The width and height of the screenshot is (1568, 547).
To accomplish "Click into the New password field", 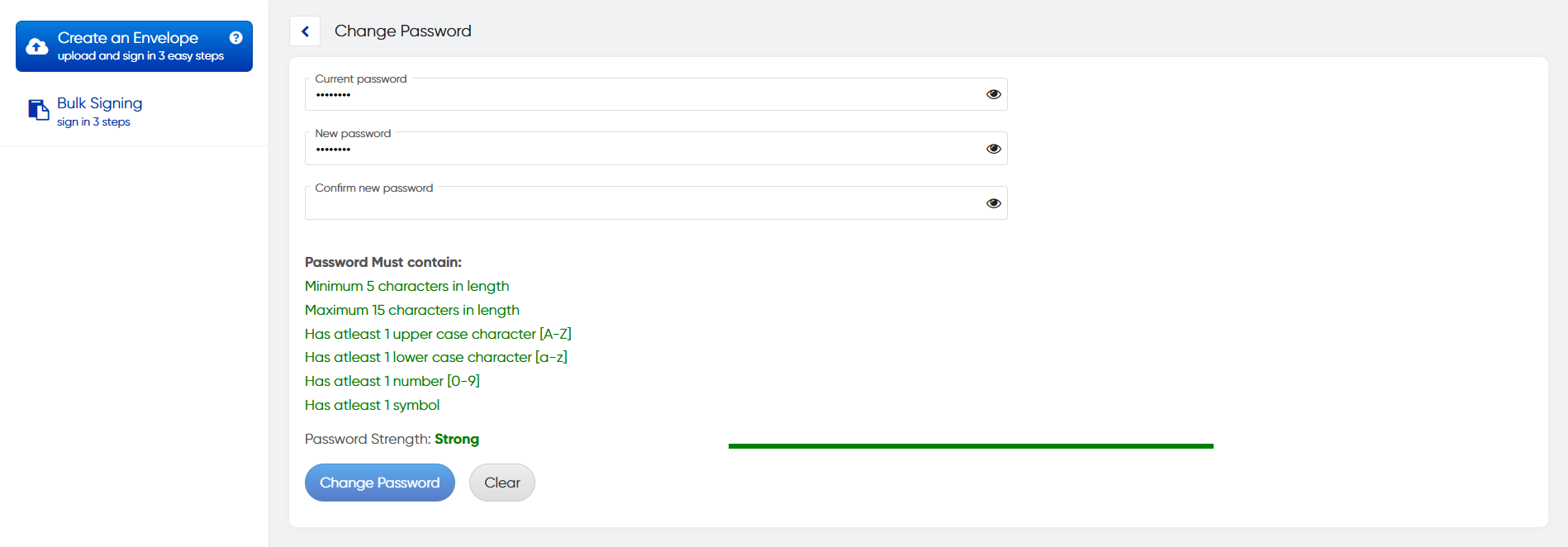I will coord(644,150).
